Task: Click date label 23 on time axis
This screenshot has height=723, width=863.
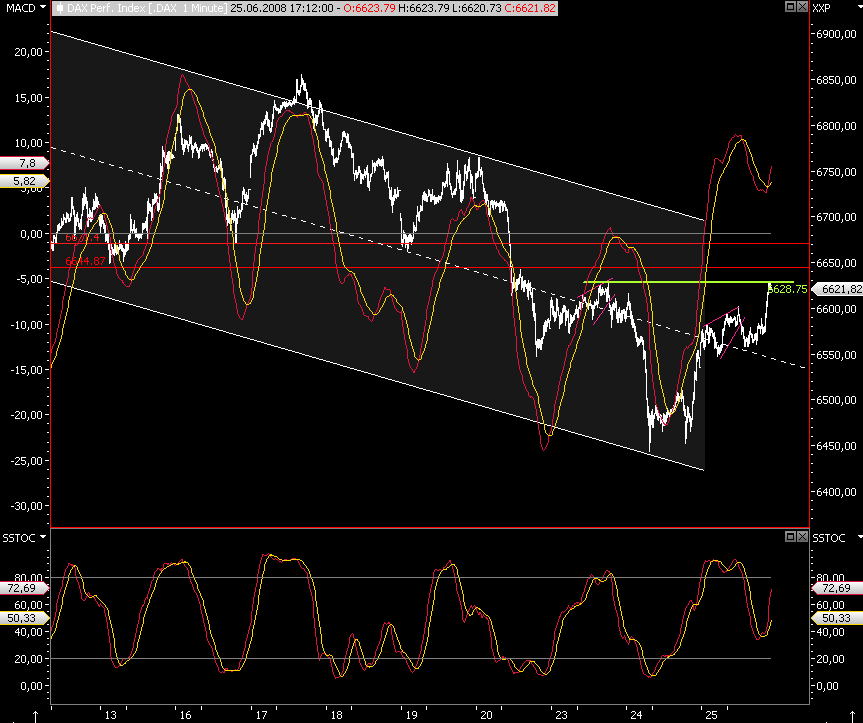Action: [x=561, y=715]
